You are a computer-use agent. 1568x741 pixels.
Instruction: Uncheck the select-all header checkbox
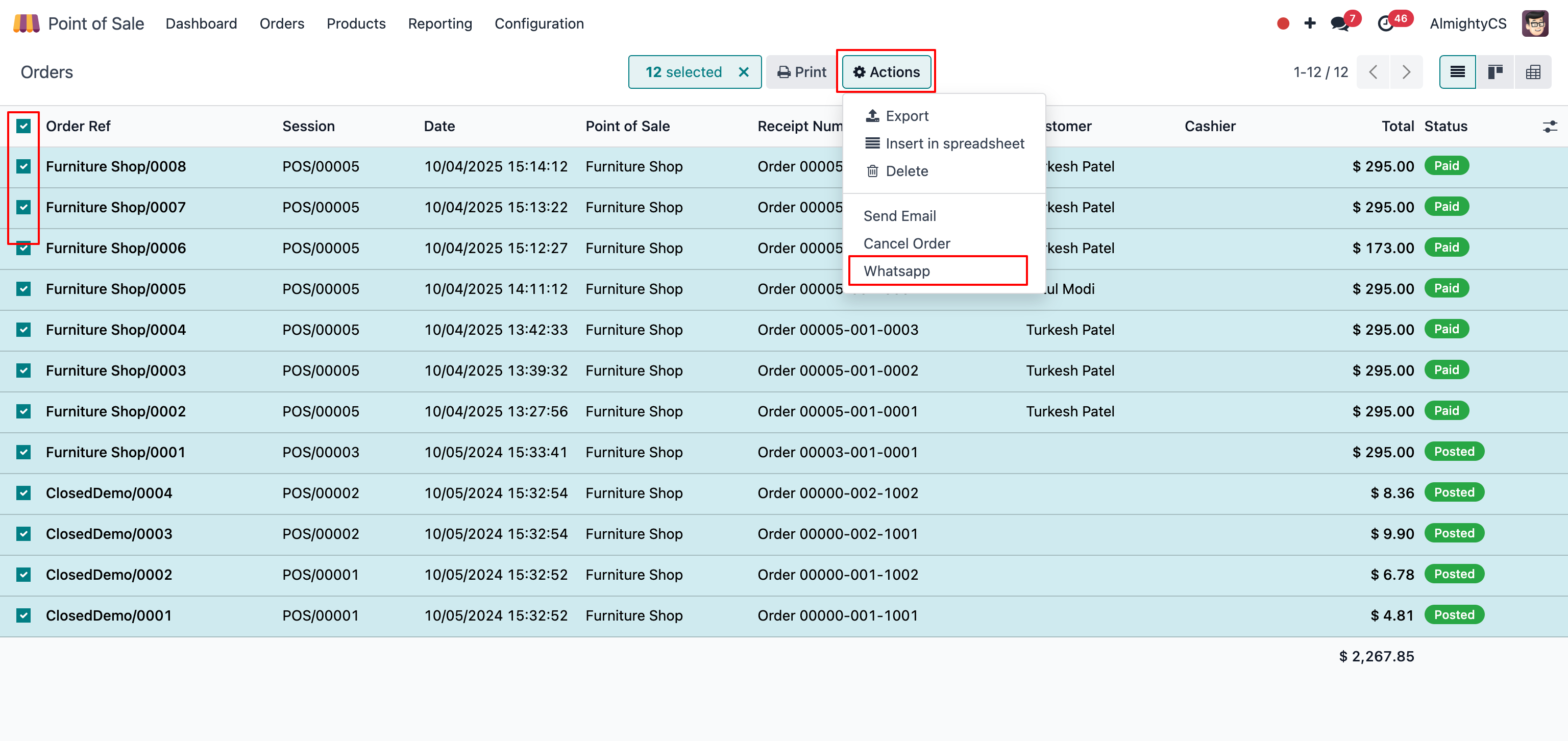click(x=24, y=126)
